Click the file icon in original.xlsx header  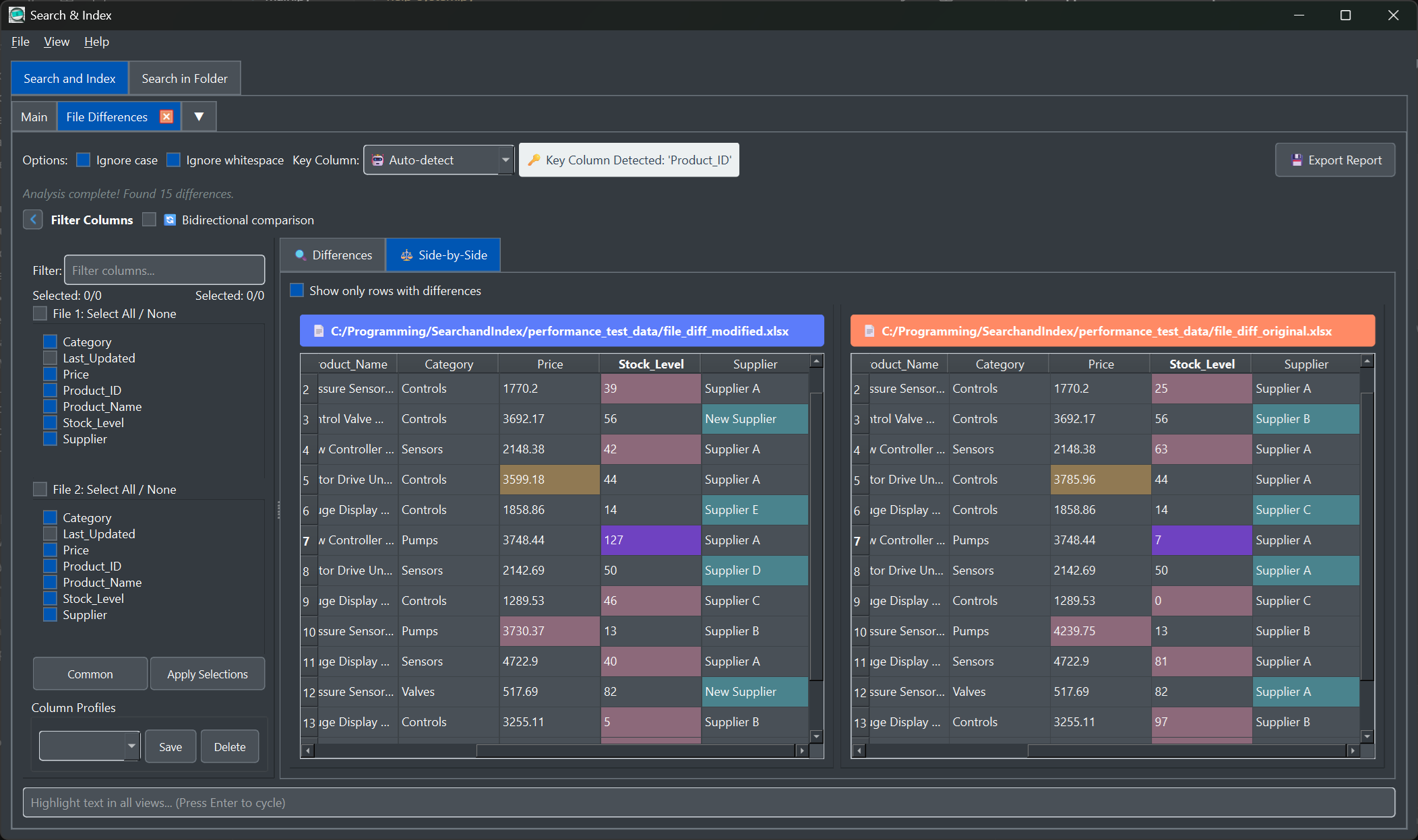tap(869, 331)
